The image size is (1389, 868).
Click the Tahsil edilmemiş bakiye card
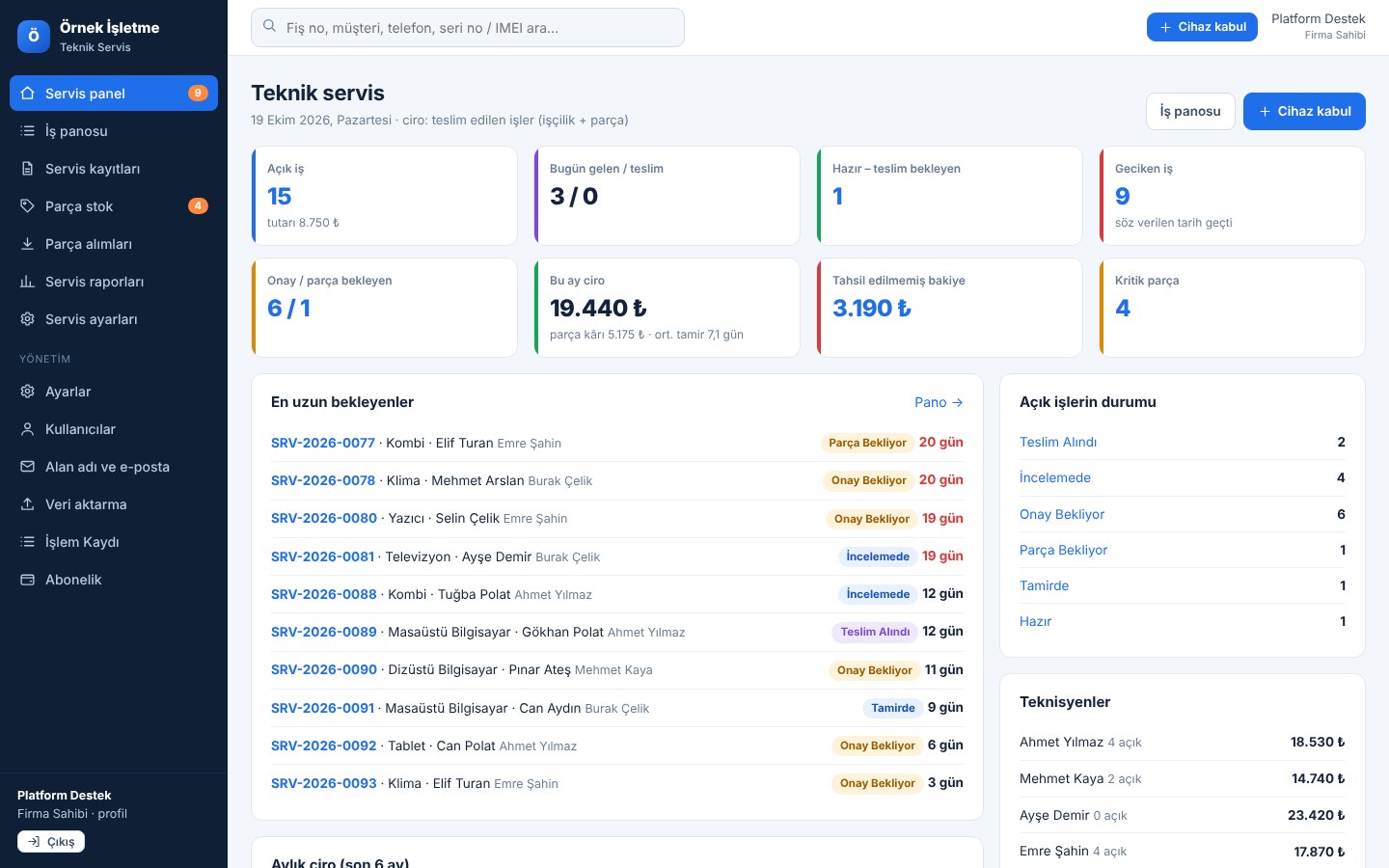coord(949,308)
